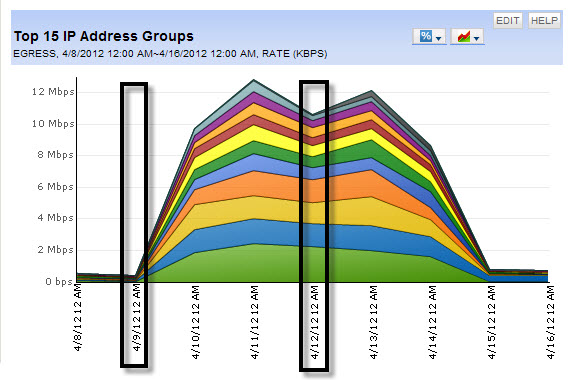
Task: Click the bright yellow band in the chart
Action: (254, 133)
